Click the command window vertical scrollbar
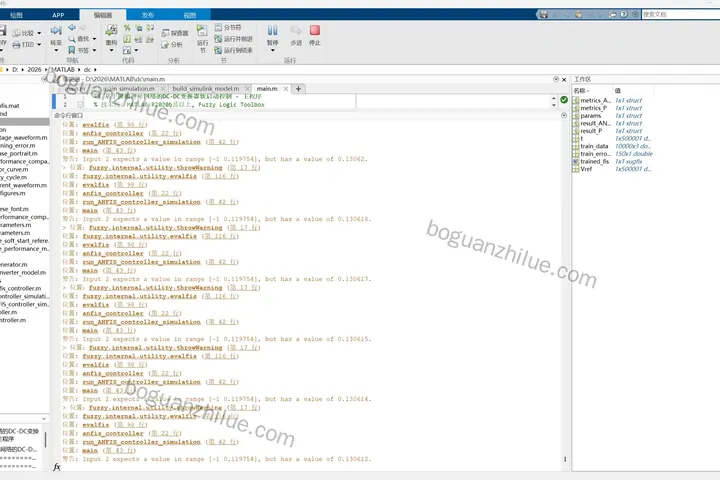The width and height of the screenshot is (720, 480). coord(565,458)
